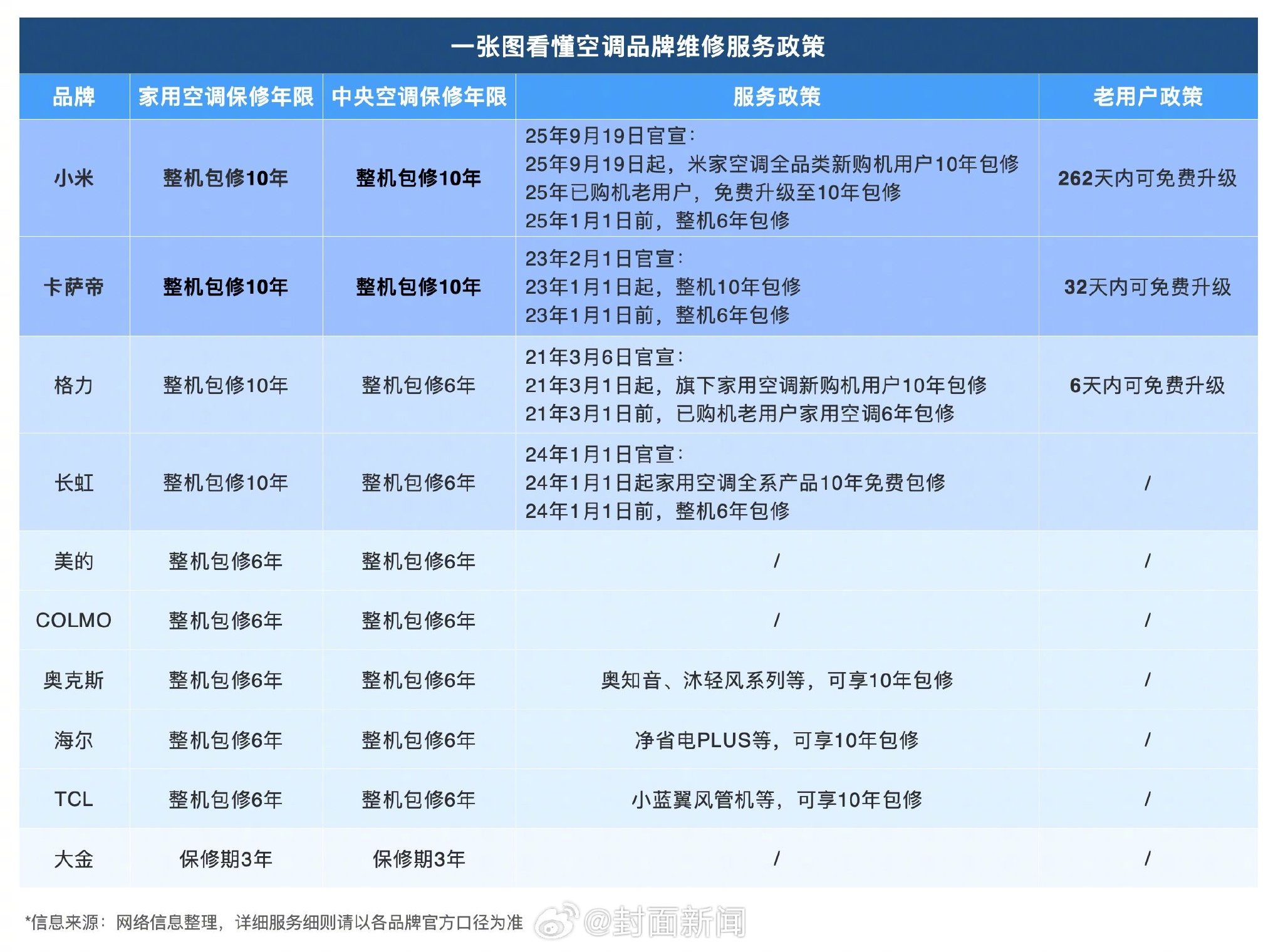Click 23年1月1日前，整机6年包修 line
The width and height of the screenshot is (1283, 952).
(x=657, y=314)
